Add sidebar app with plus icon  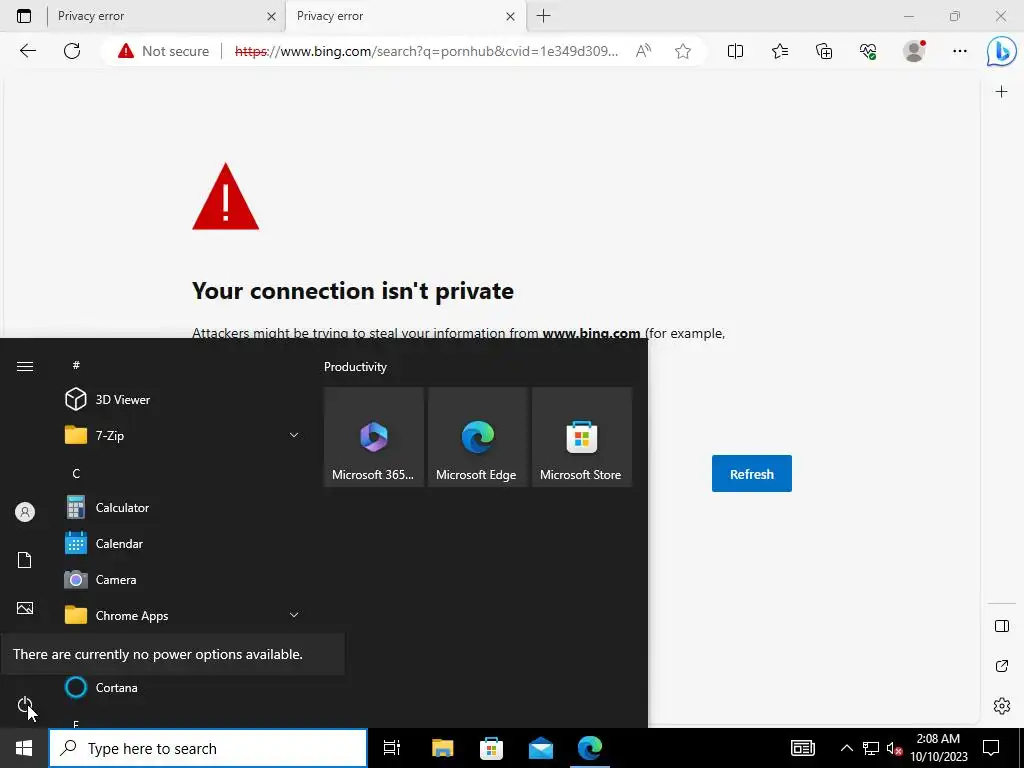click(x=1001, y=91)
